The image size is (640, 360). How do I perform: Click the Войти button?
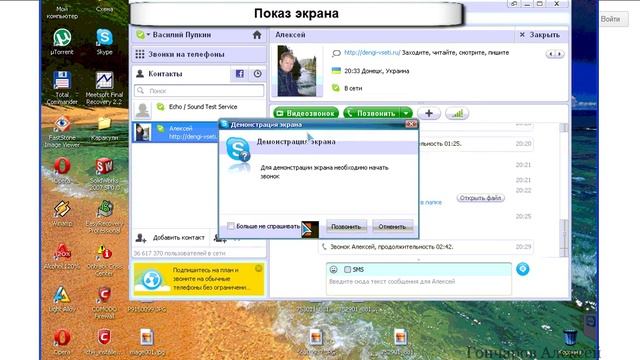tap(611, 19)
